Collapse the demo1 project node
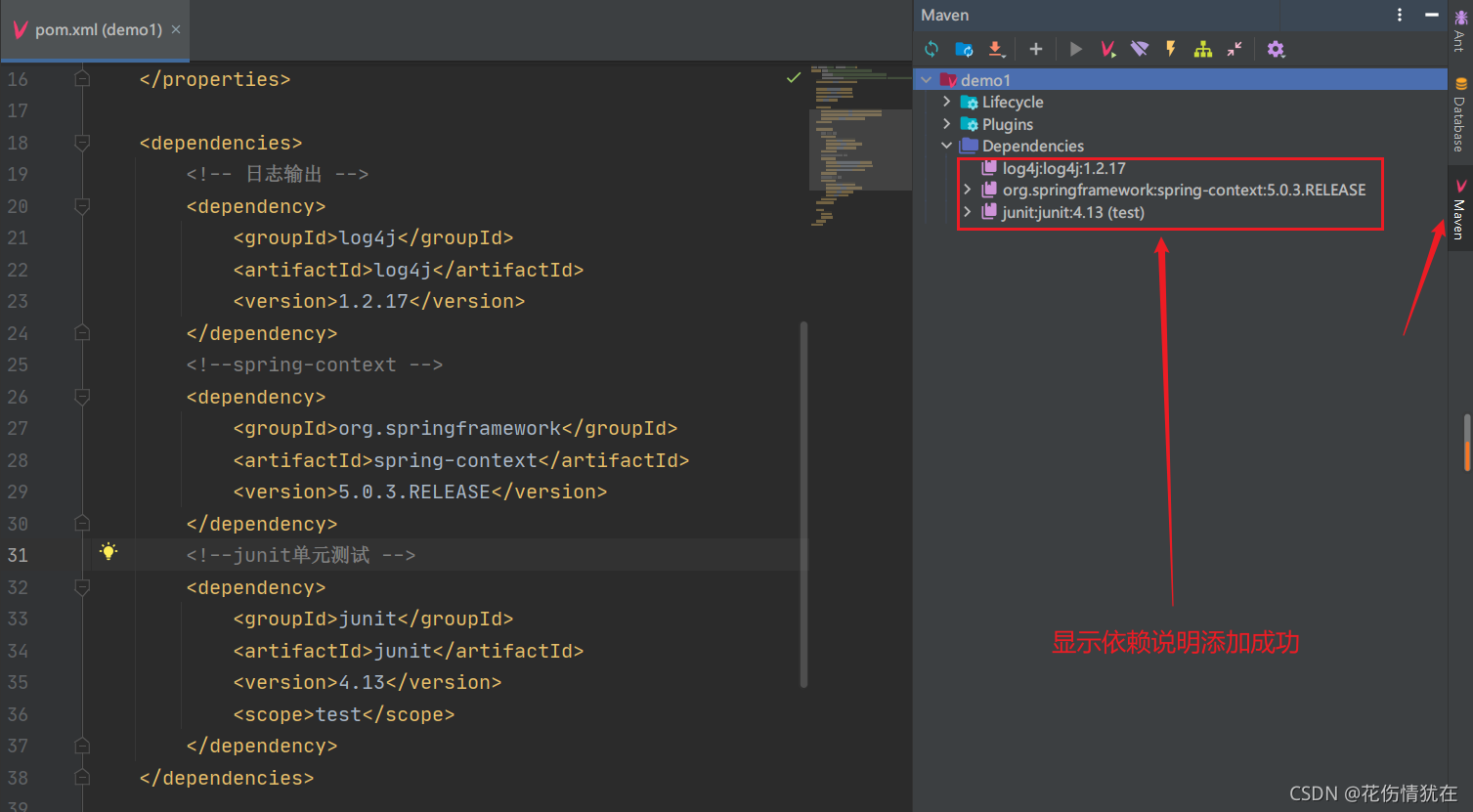 926,80
